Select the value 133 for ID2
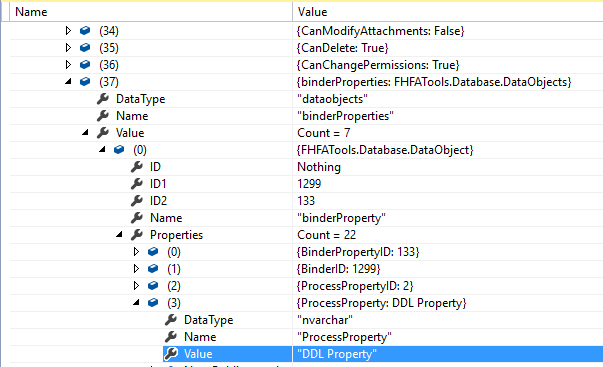The width and height of the screenshot is (603, 367). point(306,200)
